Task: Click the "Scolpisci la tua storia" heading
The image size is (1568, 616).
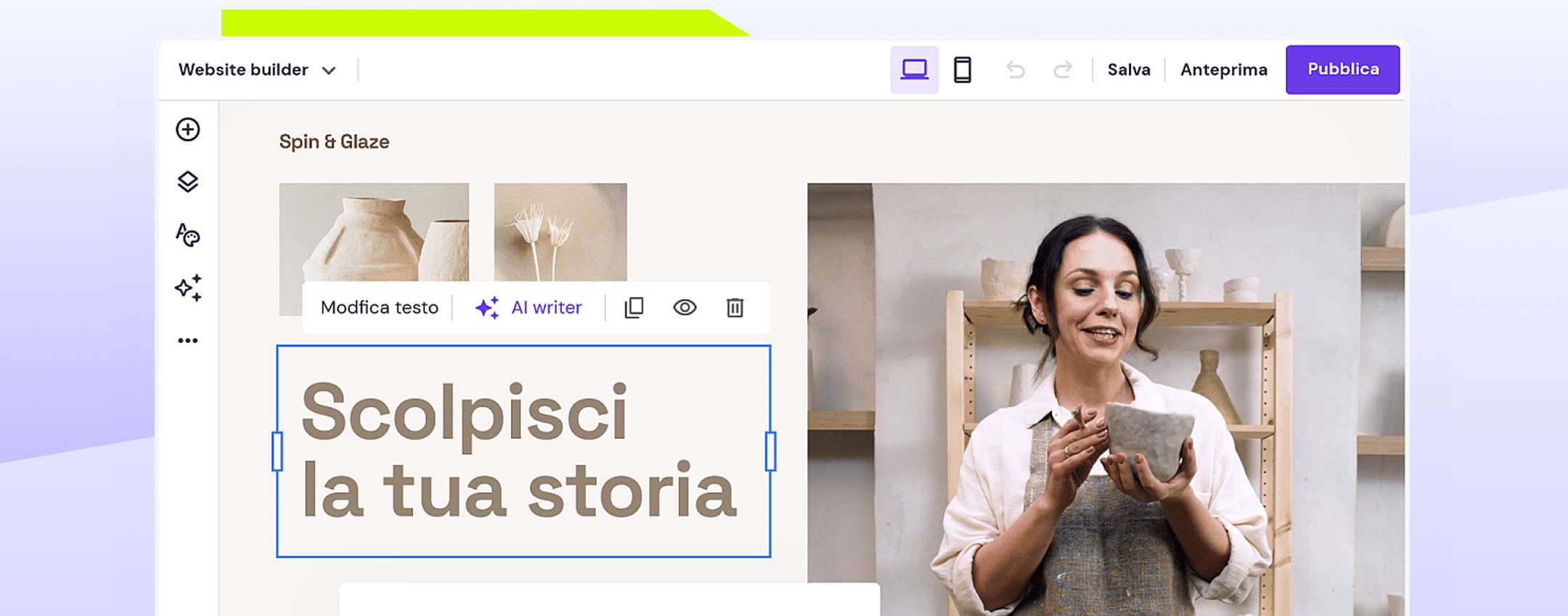Action: 519,450
